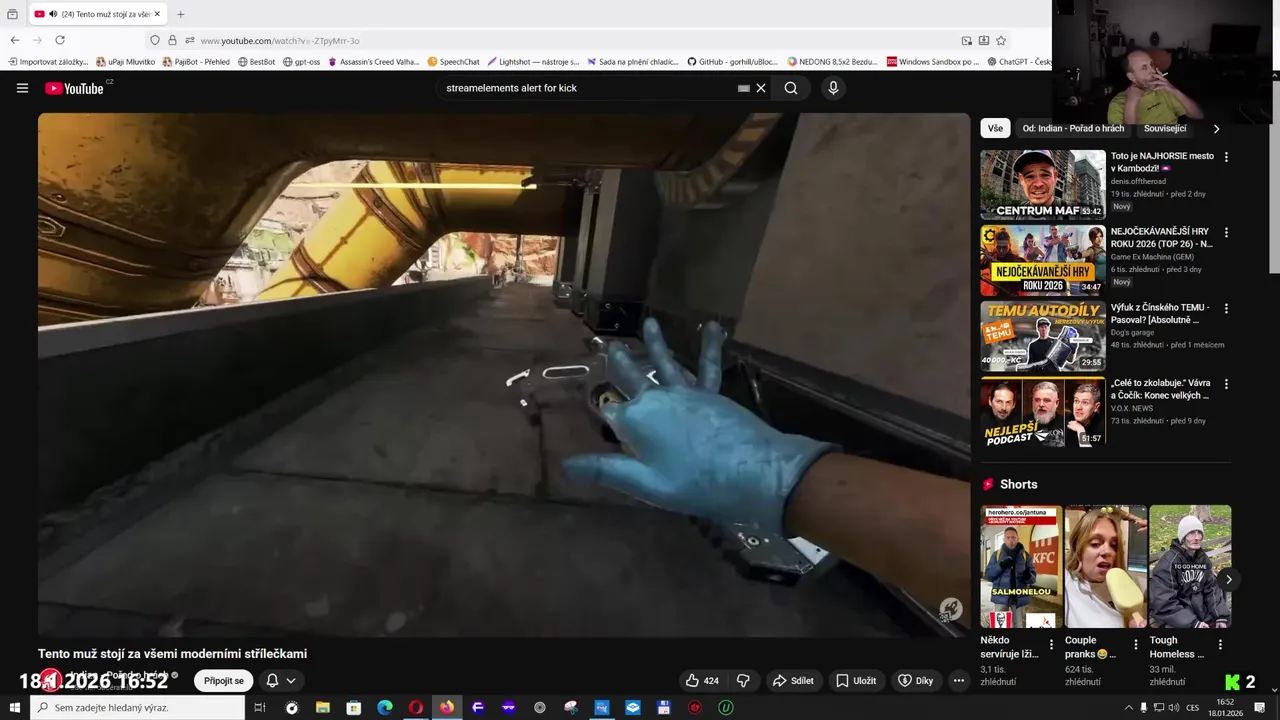This screenshot has height=720, width=1280.
Task: Clear the YouTube search box with X
Action: [761, 88]
